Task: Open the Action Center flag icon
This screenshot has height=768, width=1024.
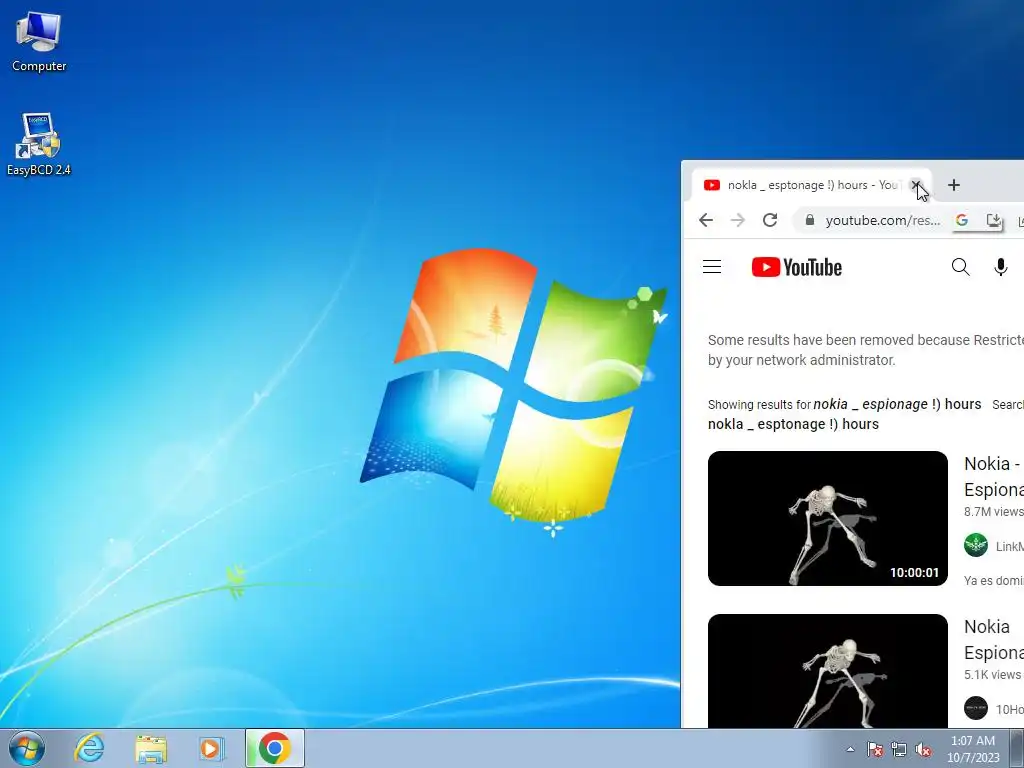Action: coord(875,749)
